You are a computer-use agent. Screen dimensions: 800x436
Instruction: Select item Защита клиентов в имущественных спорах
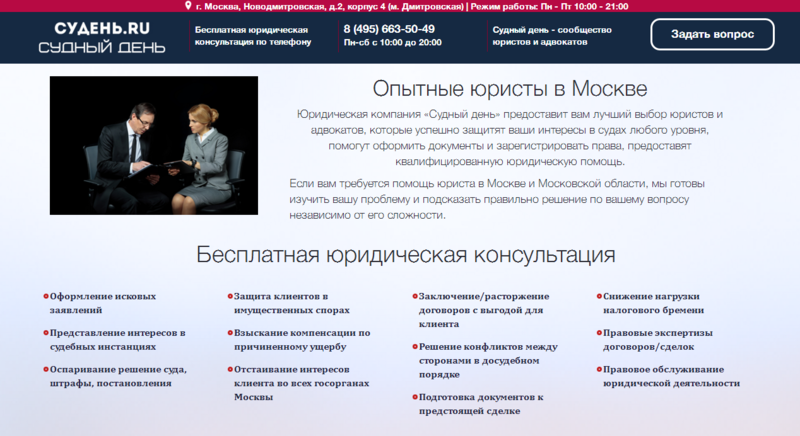292,303
